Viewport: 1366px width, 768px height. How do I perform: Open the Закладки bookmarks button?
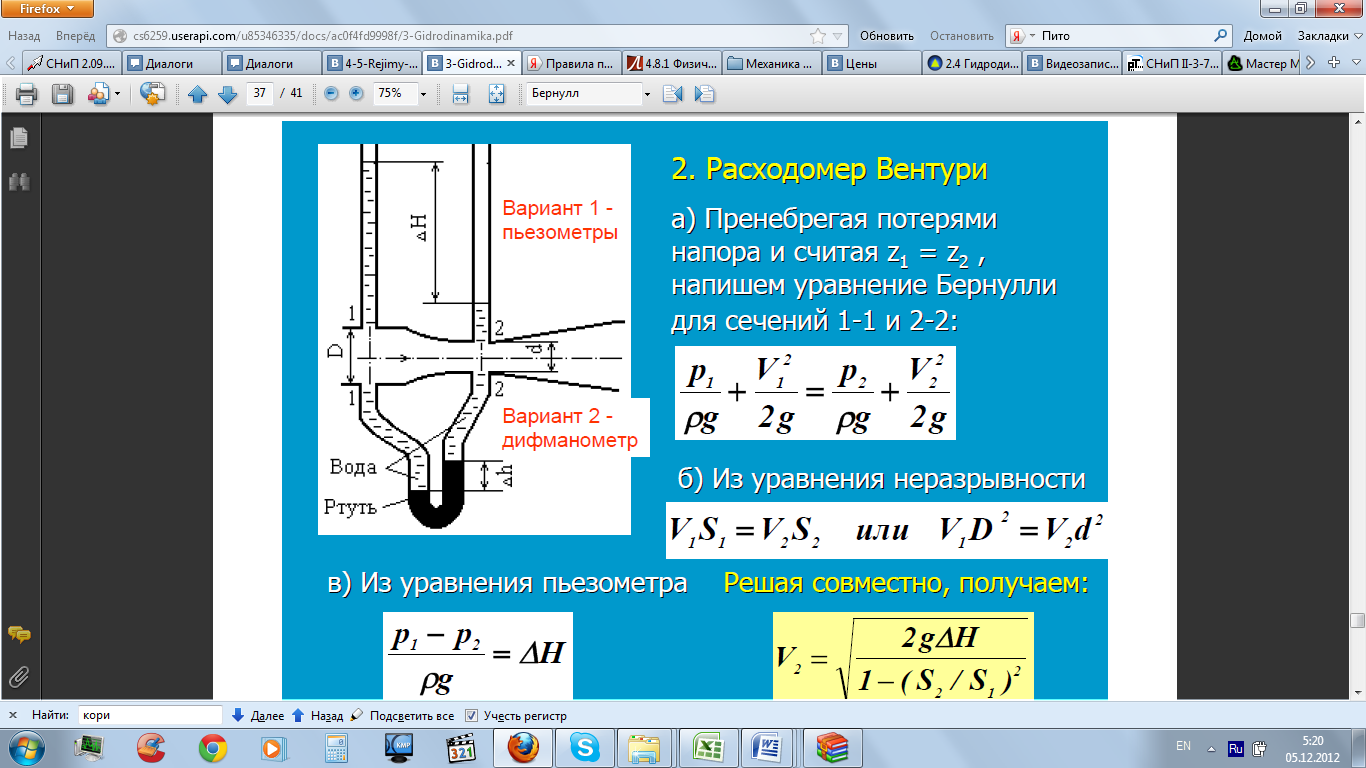point(1323,35)
